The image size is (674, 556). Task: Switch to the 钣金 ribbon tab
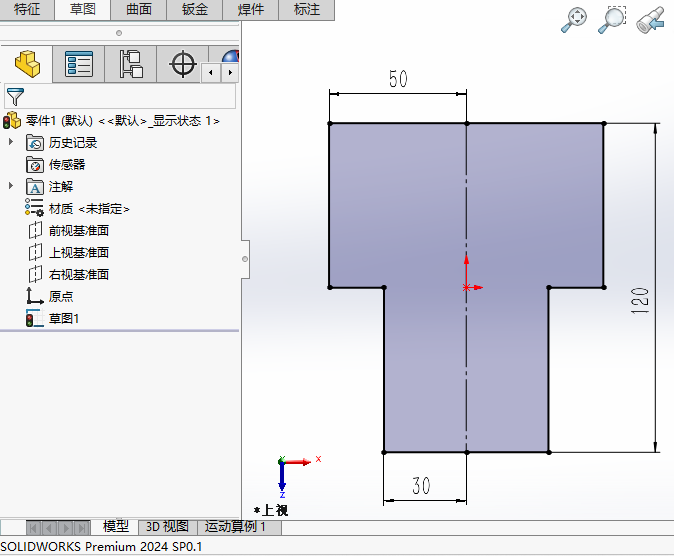(x=195, y=9)
